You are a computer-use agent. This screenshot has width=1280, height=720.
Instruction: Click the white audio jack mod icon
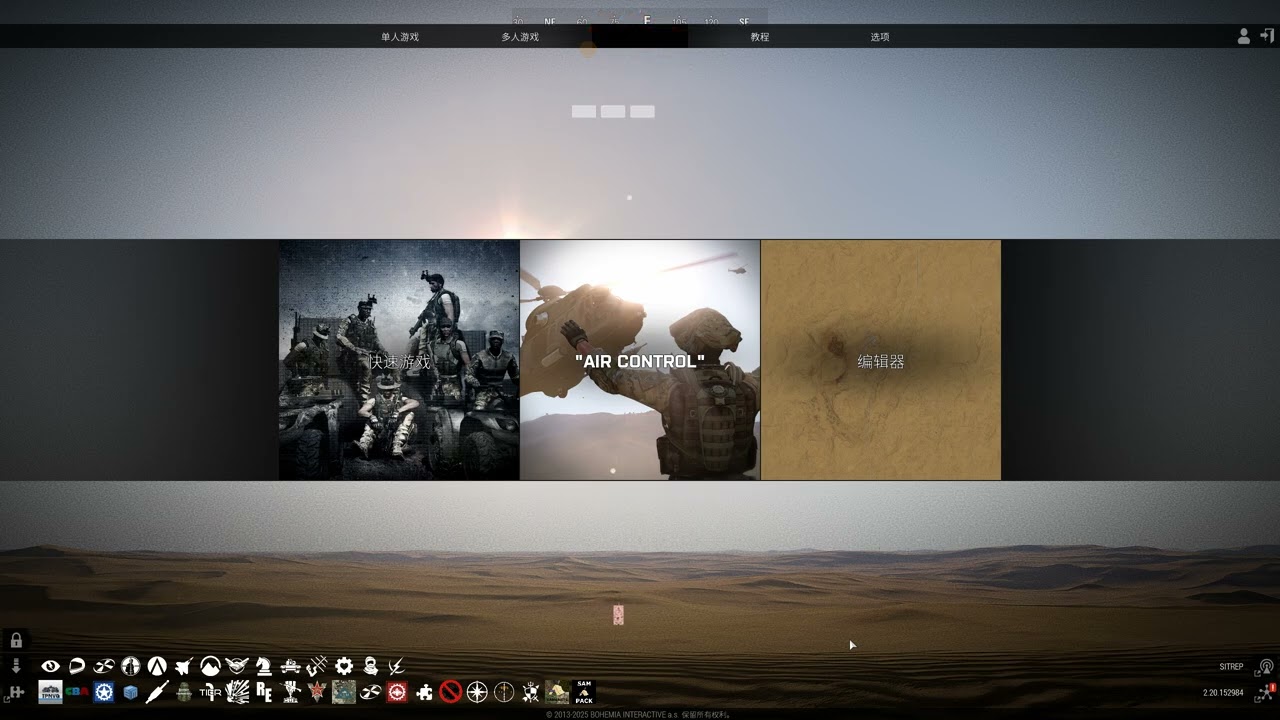pos(157,692)
